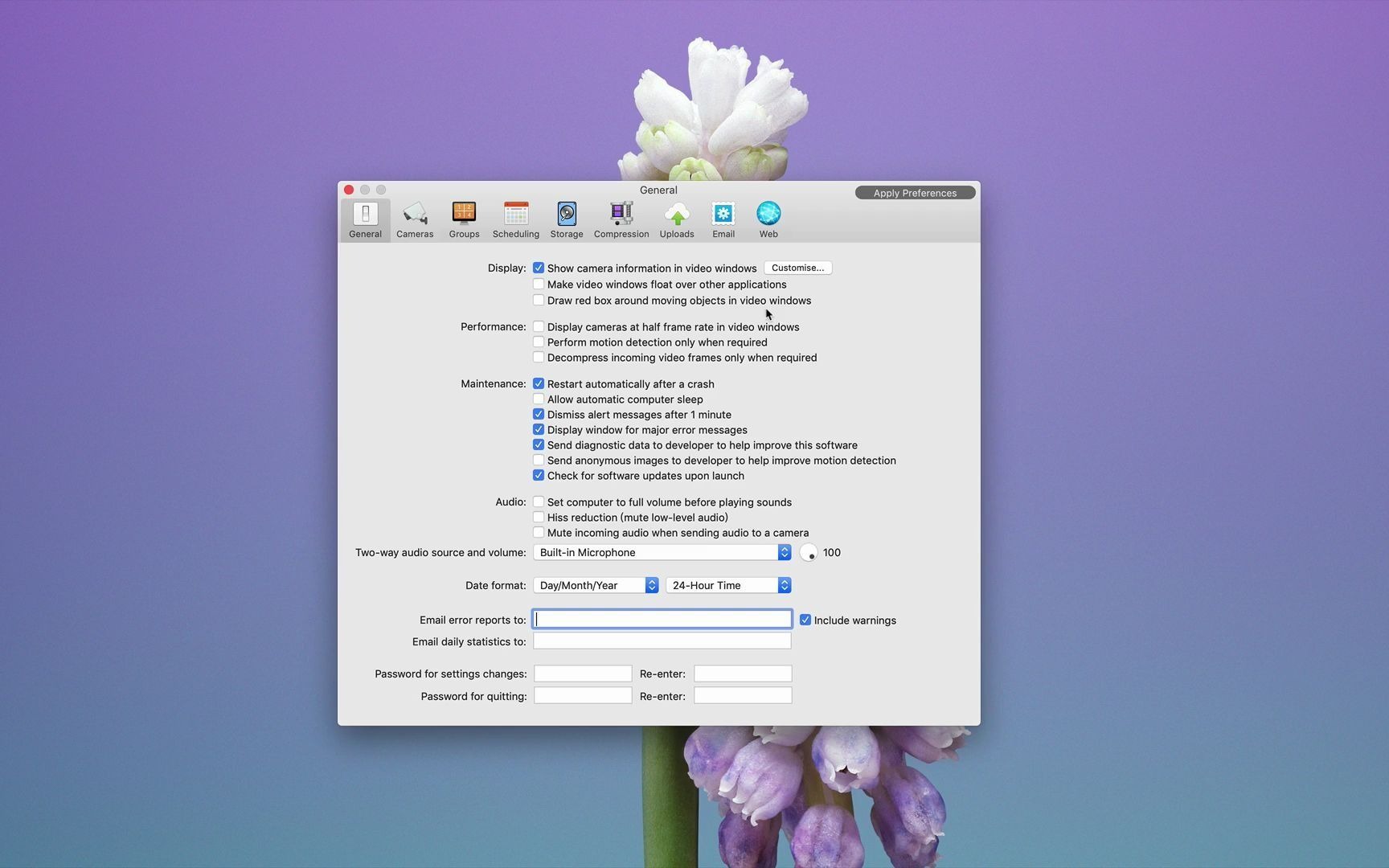The width and height of the screenshot is (1389, 868).
Task: Enable Send anonymous images to developer
Action: [x=539, y=460]
